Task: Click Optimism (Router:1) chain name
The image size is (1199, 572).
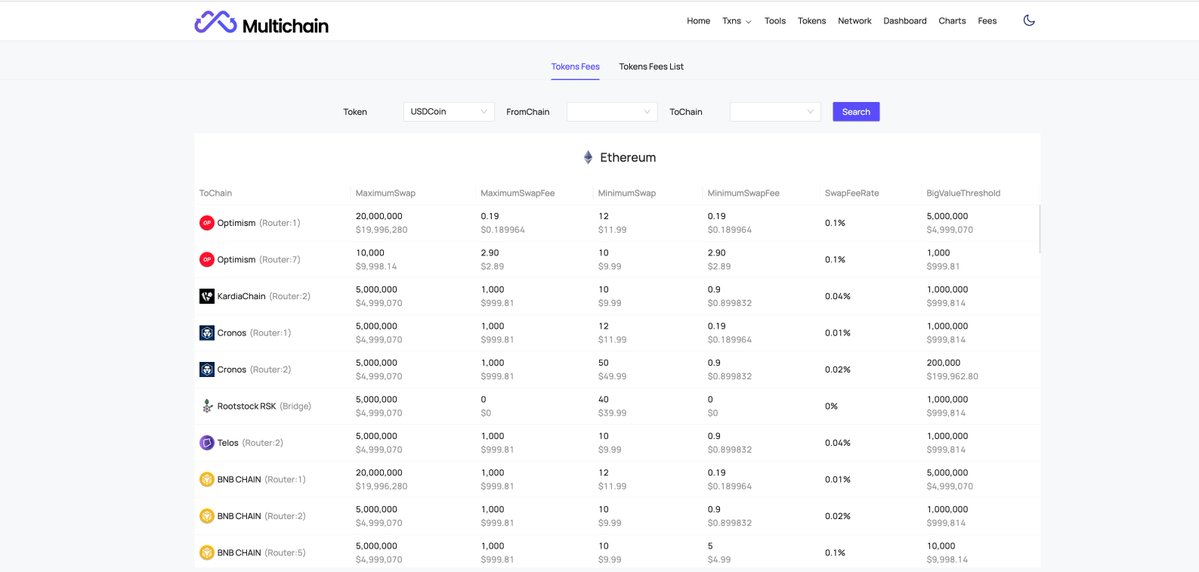Action: click(x=258, y=223)
